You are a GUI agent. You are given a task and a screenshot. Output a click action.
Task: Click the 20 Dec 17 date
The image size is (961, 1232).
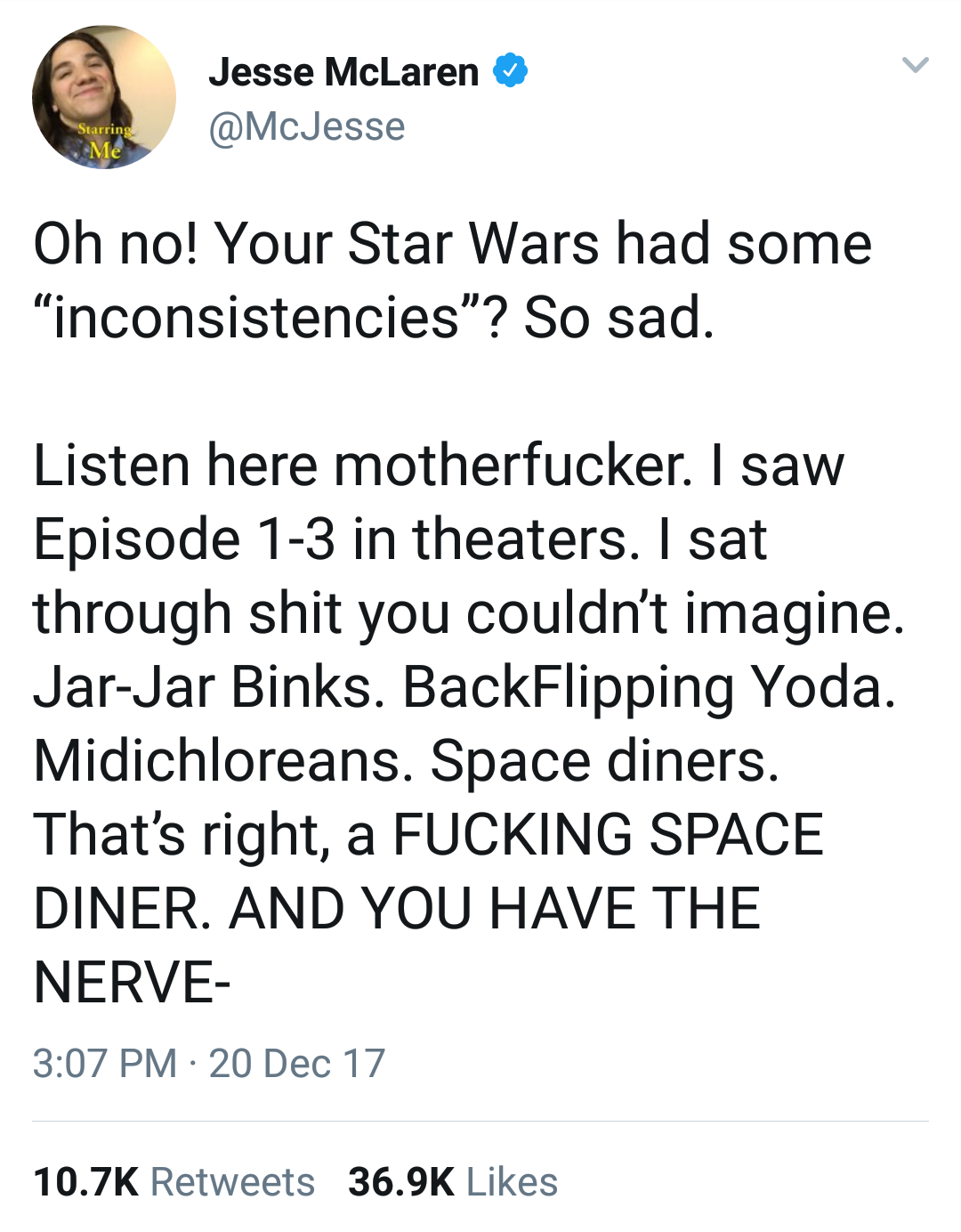[297, 1063]
